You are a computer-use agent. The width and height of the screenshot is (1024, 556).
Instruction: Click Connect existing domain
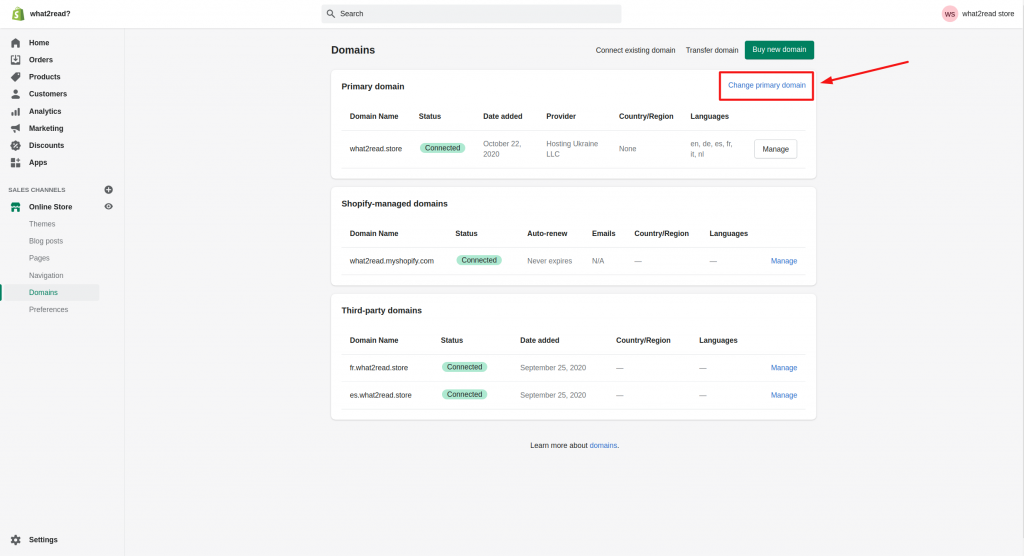635,50
